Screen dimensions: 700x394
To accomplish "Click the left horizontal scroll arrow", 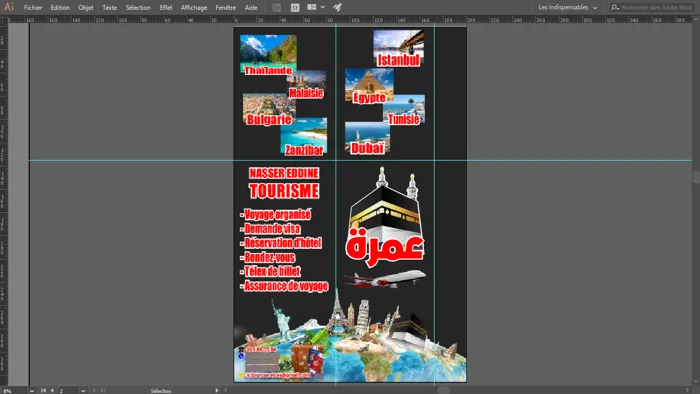I will pyautogui.click(x=225, y=390).
